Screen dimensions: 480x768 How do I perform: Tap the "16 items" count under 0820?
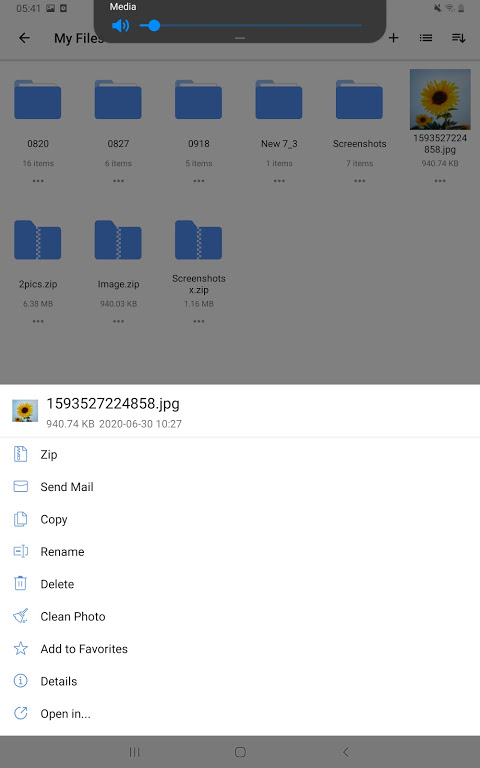click(x=38, y=163)
